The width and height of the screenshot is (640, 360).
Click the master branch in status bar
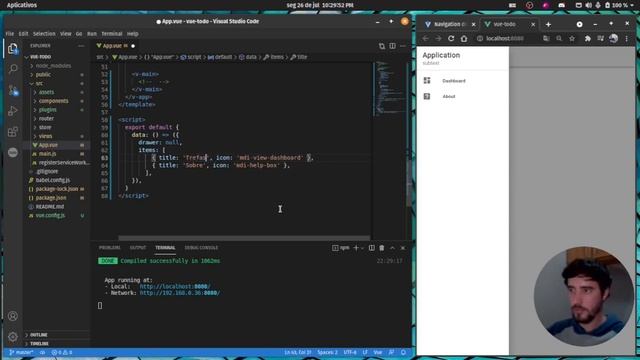[21, 352]
